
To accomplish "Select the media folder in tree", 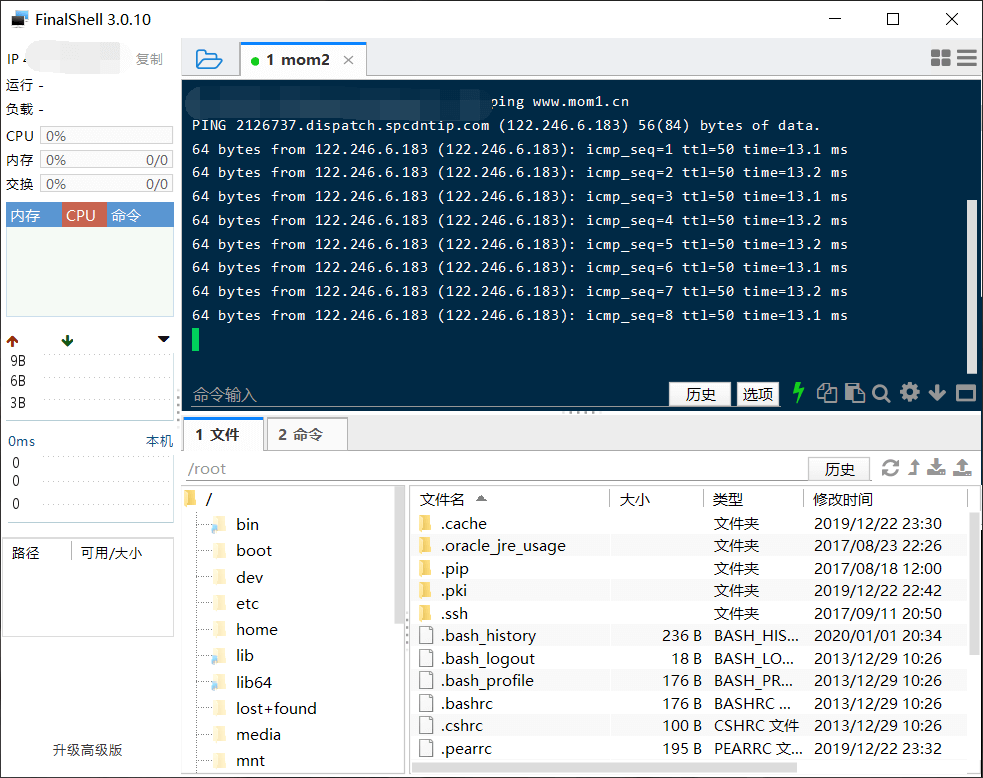I will [x=246, y=735].
